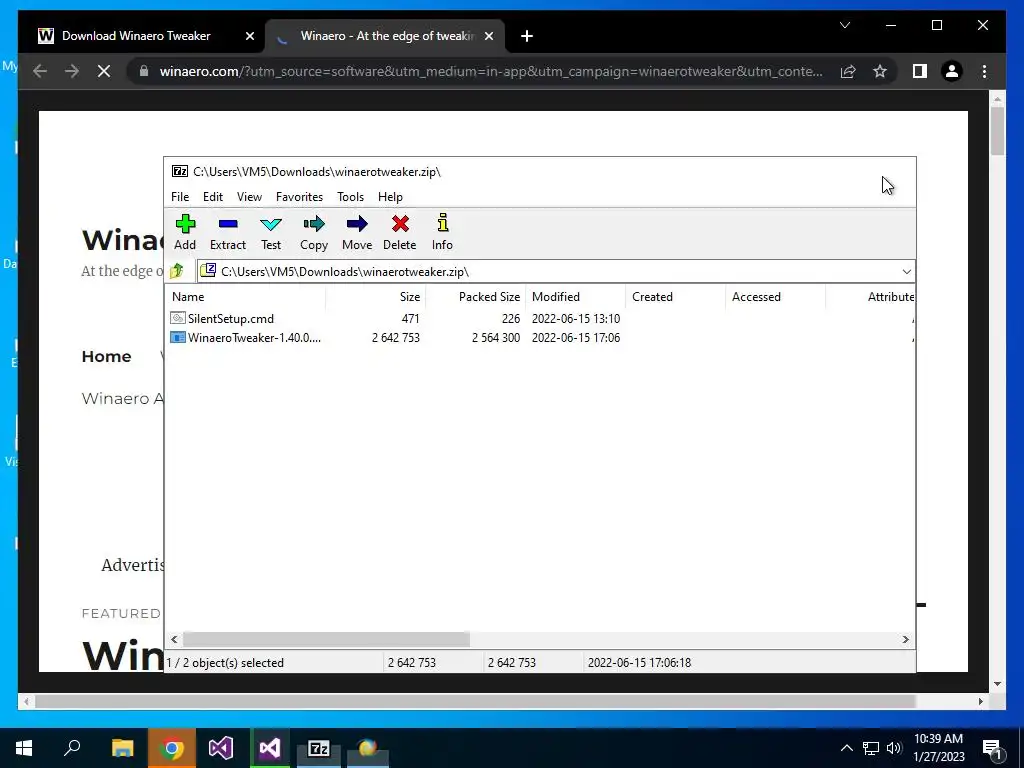Click the red Delete icon
This screenshot has width=1024, height=768.
pos(400,232)
